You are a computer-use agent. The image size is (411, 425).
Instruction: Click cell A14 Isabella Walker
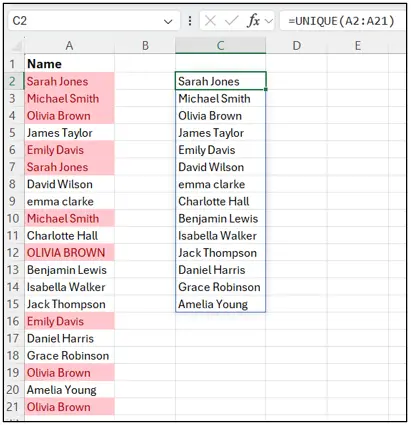[x=69, y=287]
